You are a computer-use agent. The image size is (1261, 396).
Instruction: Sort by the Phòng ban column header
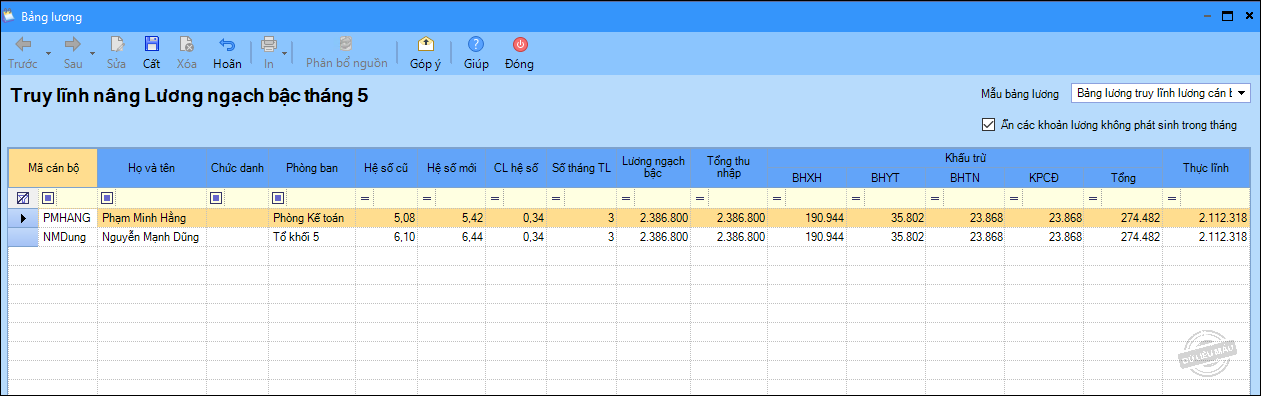tap(312, 168)
